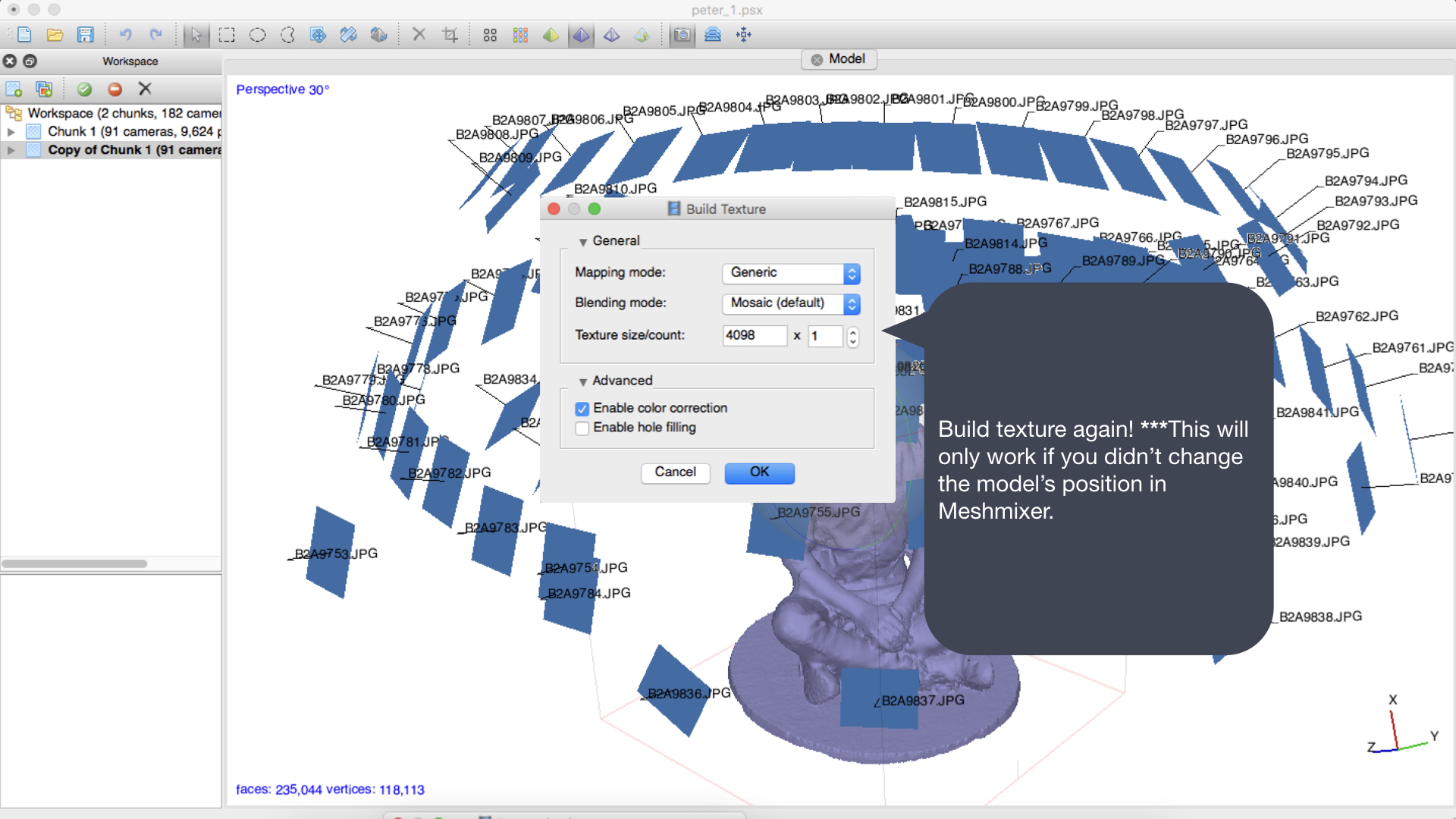Show the dense point cloud view icon

[x=520, y=35]
